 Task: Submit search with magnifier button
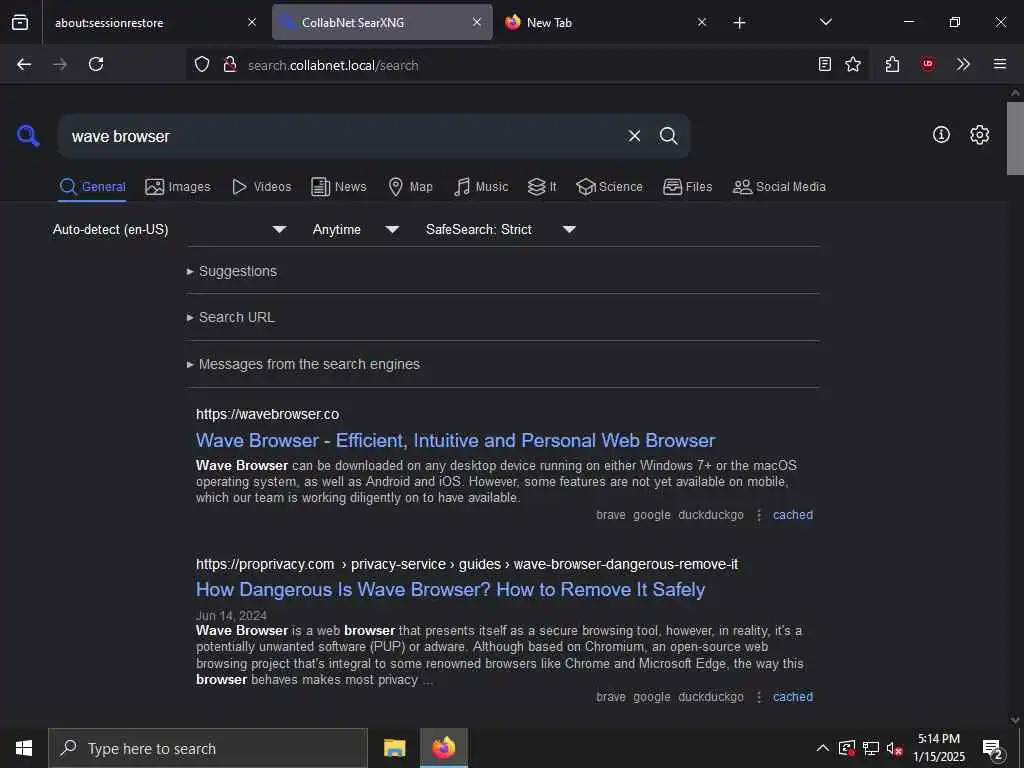click(x=668, y=136)
